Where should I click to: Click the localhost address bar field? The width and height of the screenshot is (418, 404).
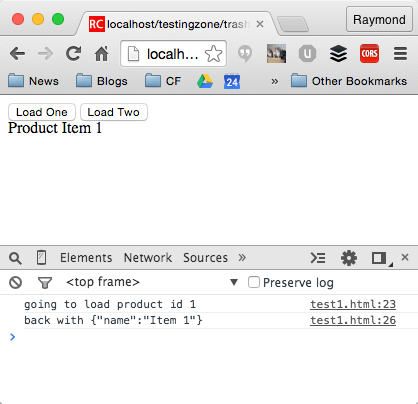[173, 54]
